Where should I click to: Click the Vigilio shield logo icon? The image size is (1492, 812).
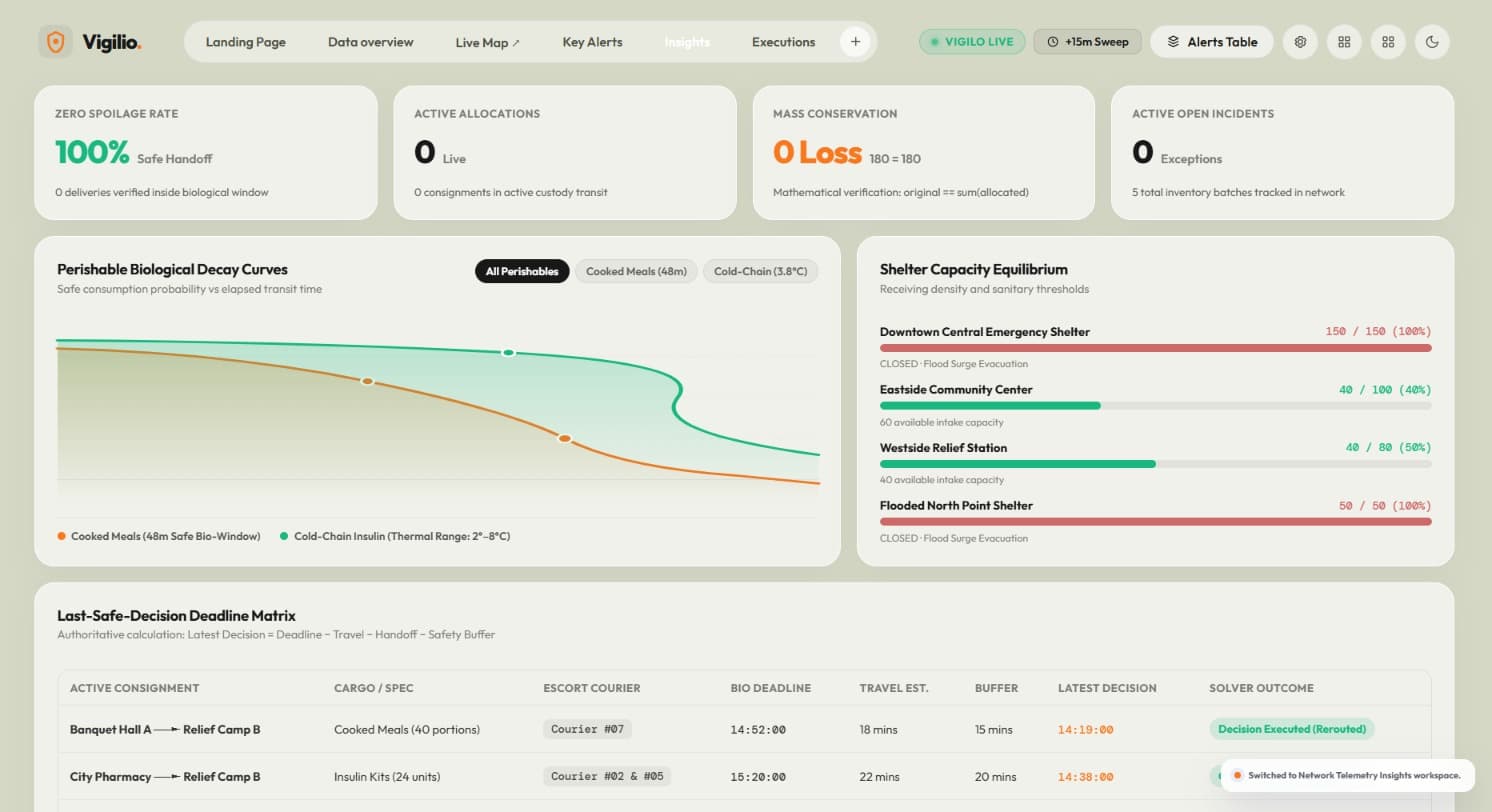56,42
